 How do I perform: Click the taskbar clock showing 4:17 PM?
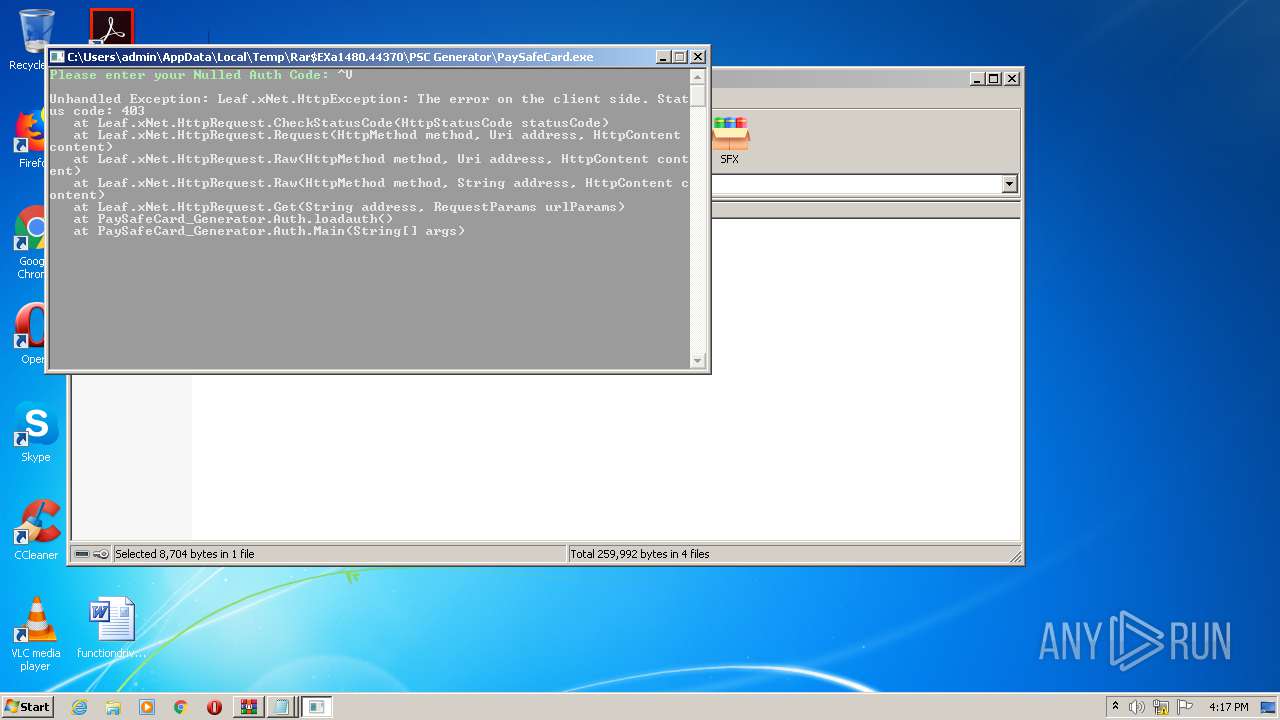[1228, 707]
